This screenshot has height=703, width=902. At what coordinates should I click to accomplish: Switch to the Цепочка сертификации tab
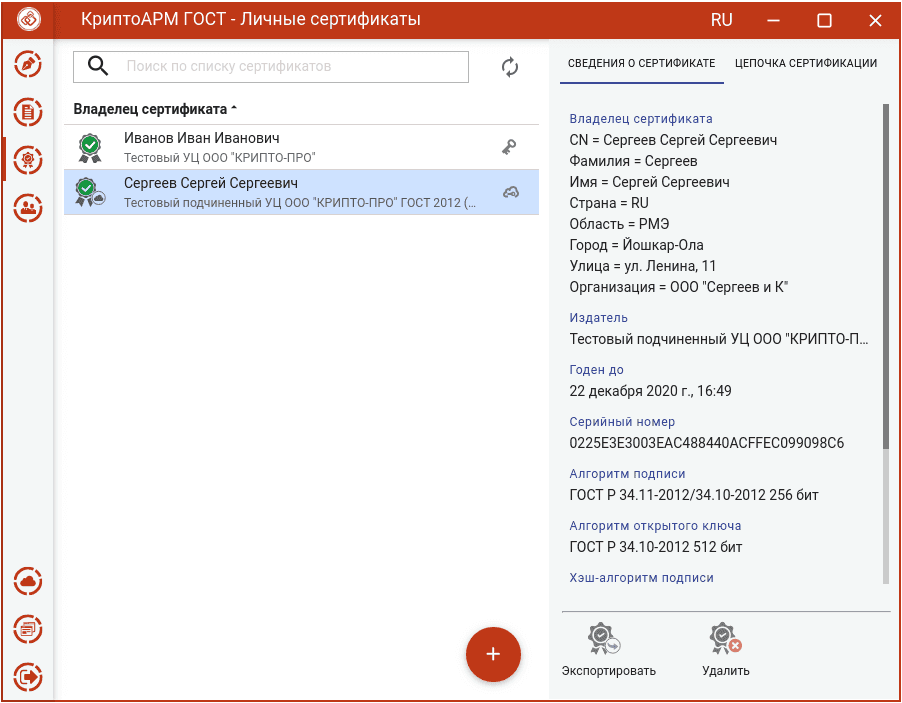click(806, 63)
